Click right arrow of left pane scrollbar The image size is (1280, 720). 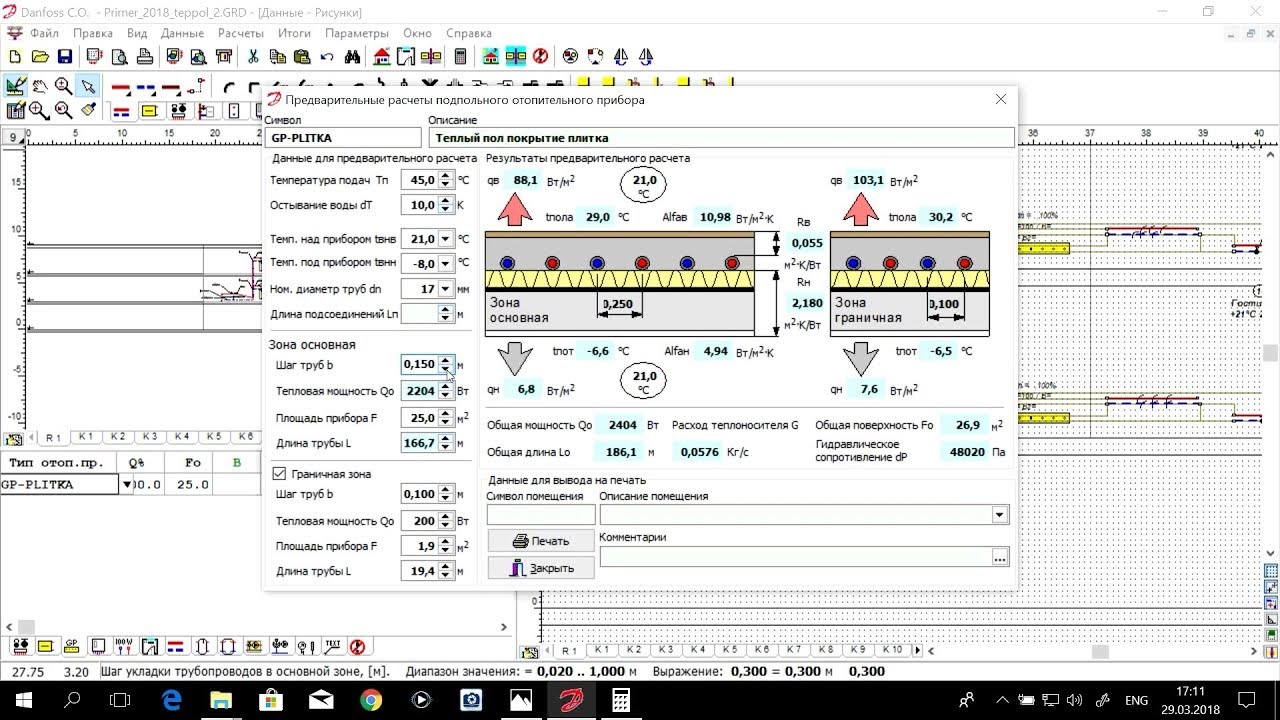(505, 627)
